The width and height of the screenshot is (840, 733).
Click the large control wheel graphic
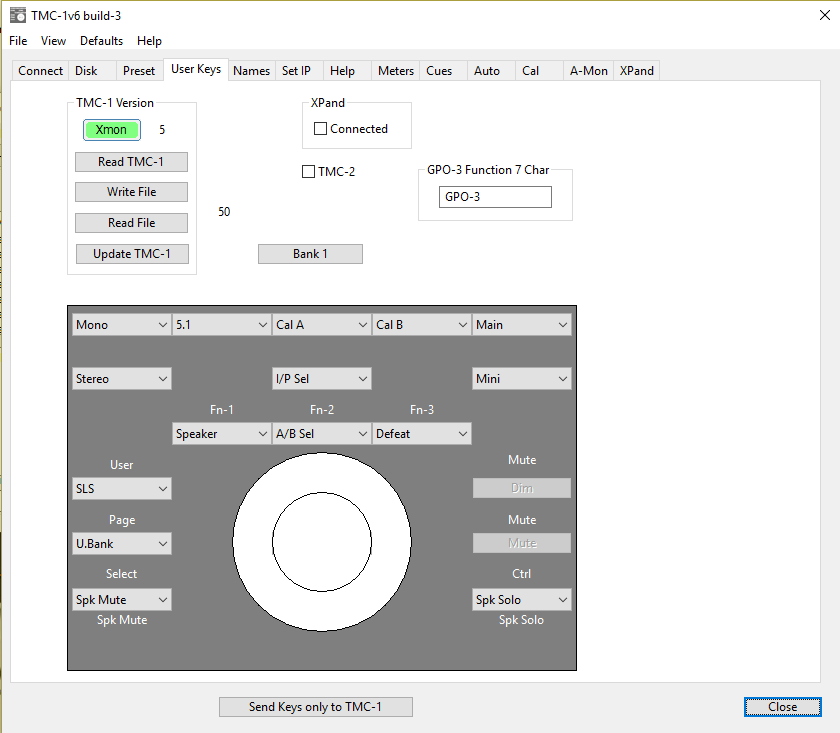click(x=322, y=541)
